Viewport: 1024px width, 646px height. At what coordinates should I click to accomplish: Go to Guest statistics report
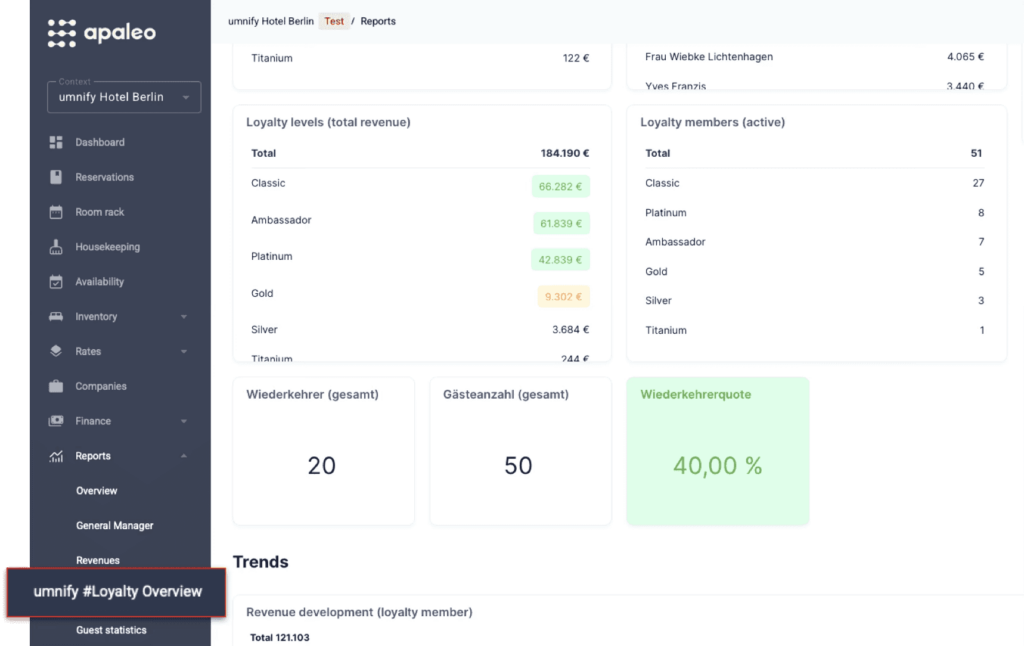[111, 630]
